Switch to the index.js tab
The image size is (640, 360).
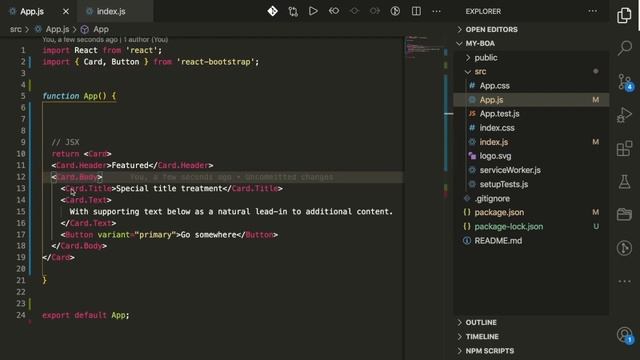point(115,11)
